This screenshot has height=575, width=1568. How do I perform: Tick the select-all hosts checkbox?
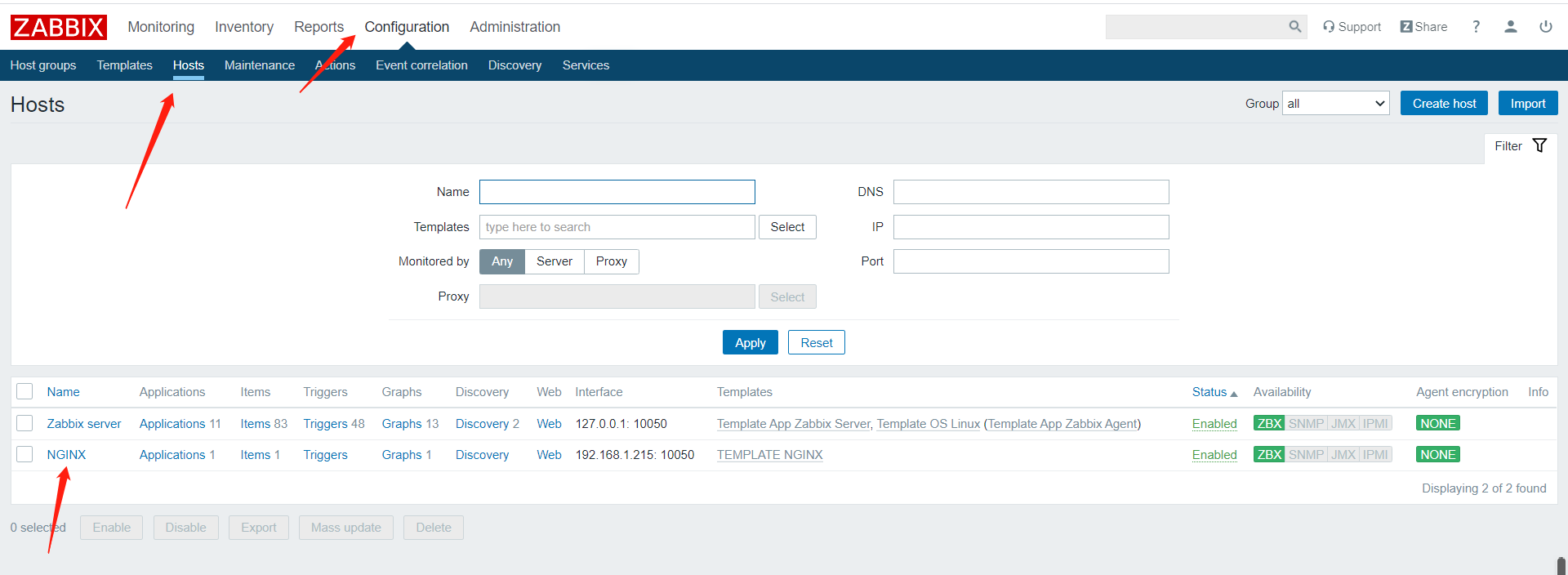tap(24, 392)
